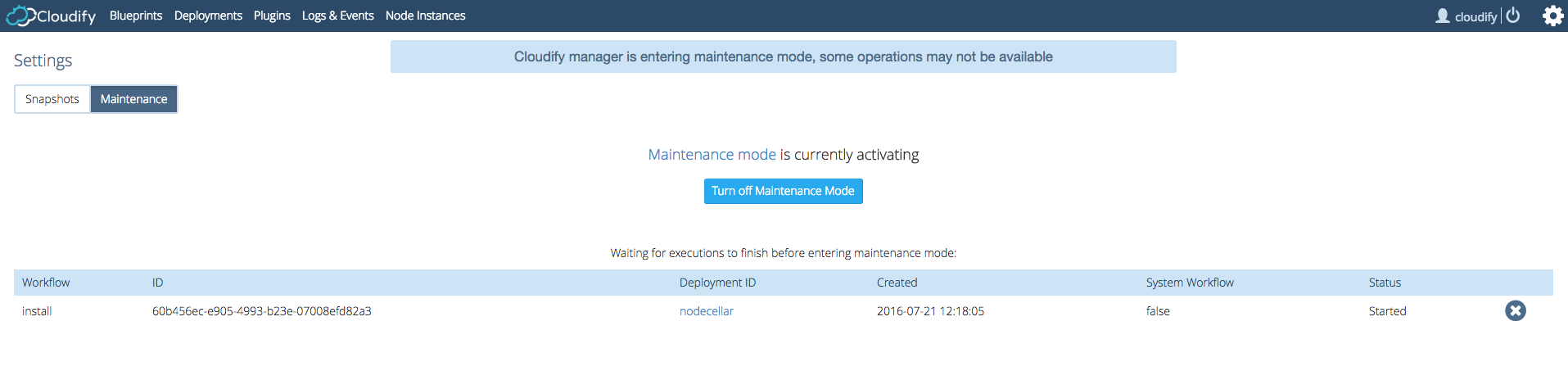The image size is (1568, 380).
Task: Click the Created column header
Action: (897, 283)
